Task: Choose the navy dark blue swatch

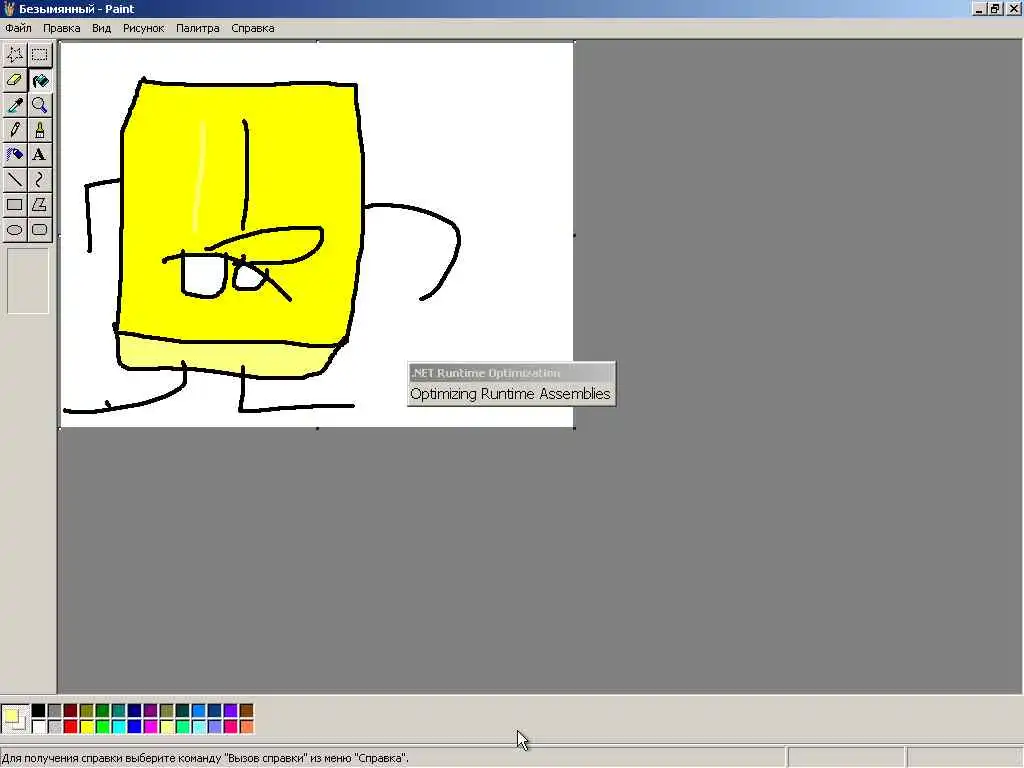Action: [135, 711]
